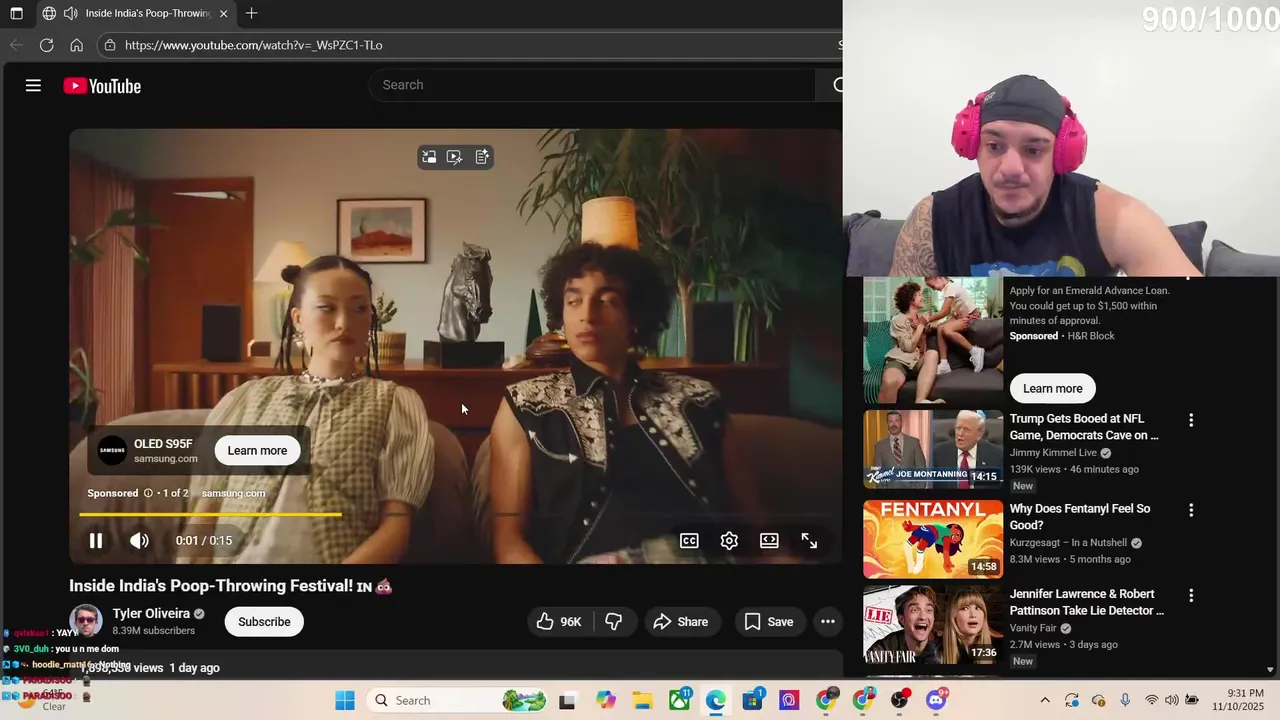Viewport: 1280px width, 720px height.
Task: Go to the YouTube home logo
Action: point(102,86)
